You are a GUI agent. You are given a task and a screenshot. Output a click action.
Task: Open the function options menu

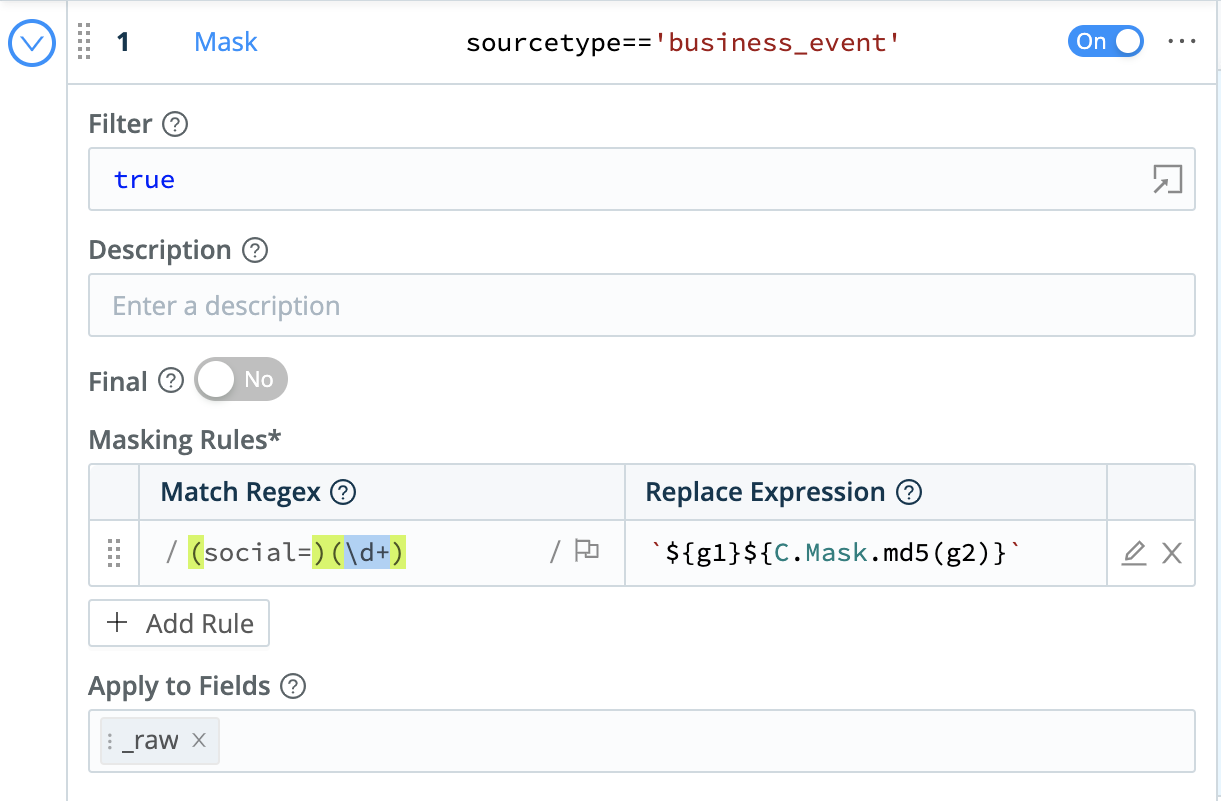[x=1183, y=42]
